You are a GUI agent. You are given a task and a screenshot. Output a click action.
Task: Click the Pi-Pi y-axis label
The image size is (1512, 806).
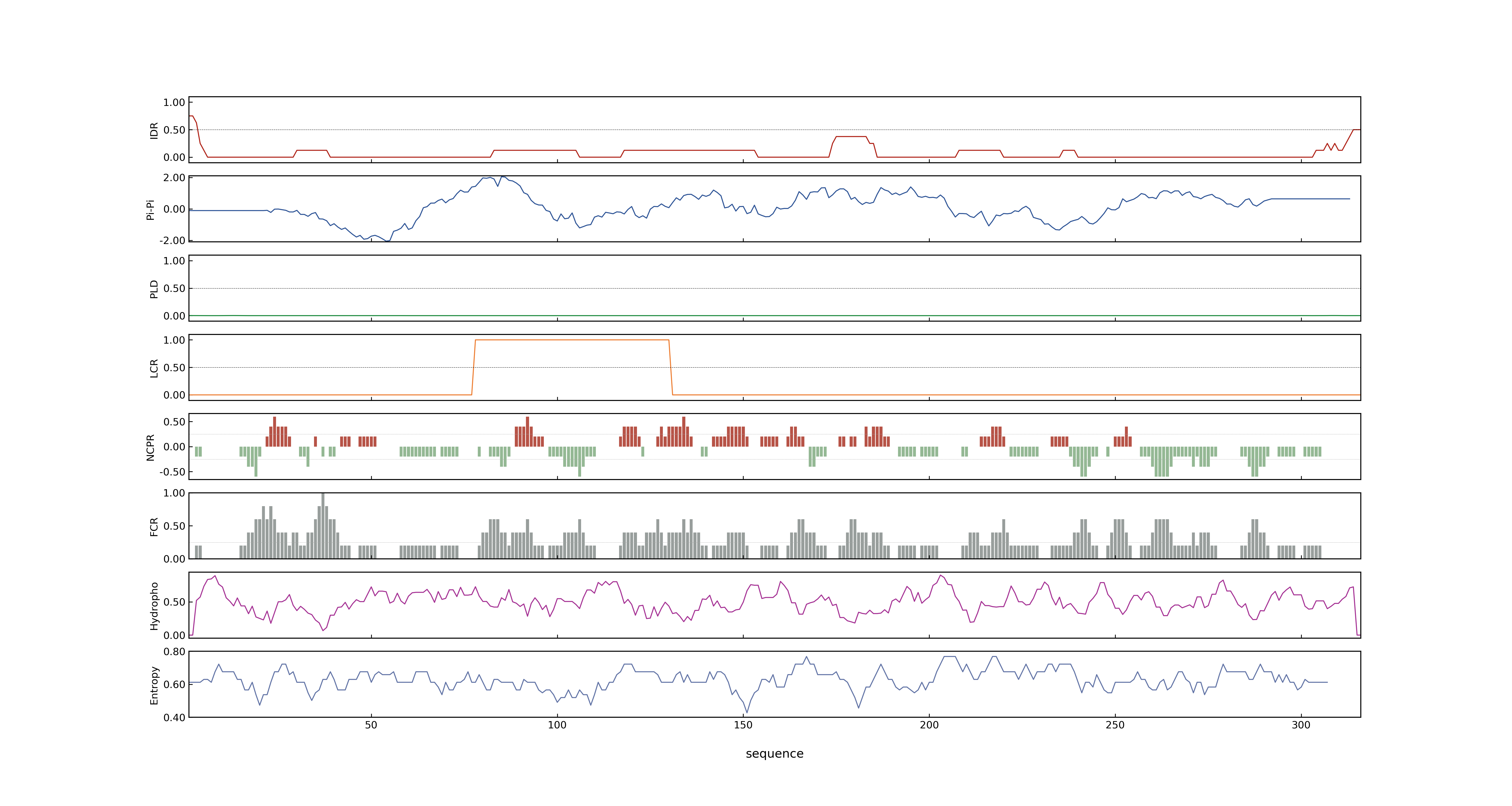point(150,209)
